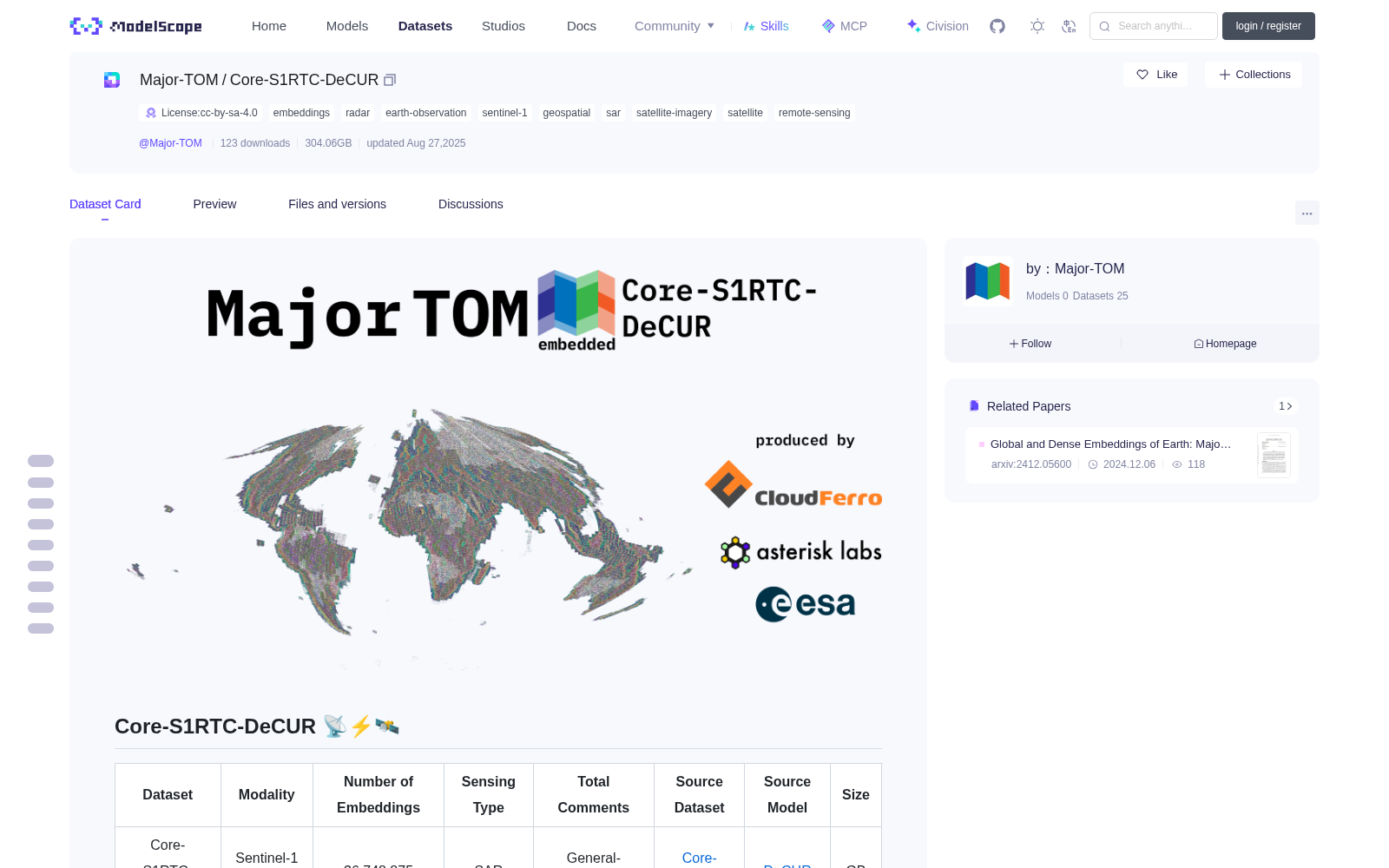Viewport: 1389px width, 868px height.
Task: Expand the Community dropdown menu
Action: [x=675, y=26]
